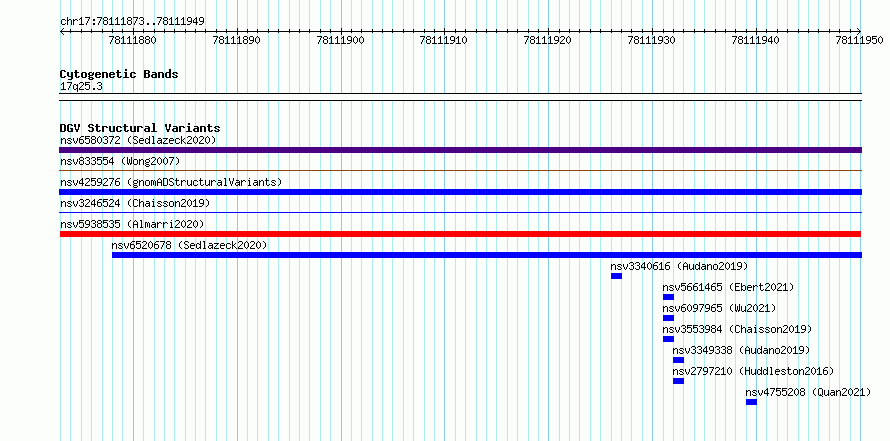Click the nsv4755208 (Quan2021) label
Image resolution: width=890 pixels, height=441 pixels.
click(x=808, y=392)
